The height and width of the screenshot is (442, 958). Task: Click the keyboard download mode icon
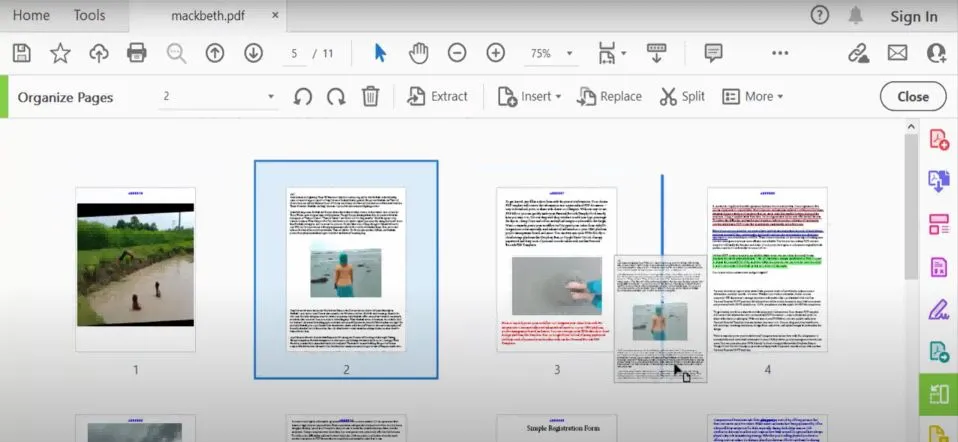tap(656, 53)
